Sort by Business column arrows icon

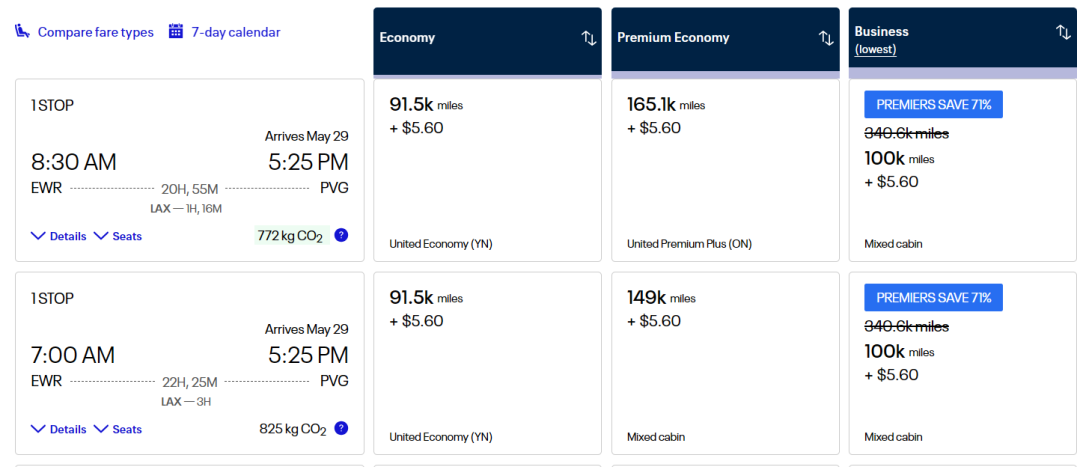1063,32
